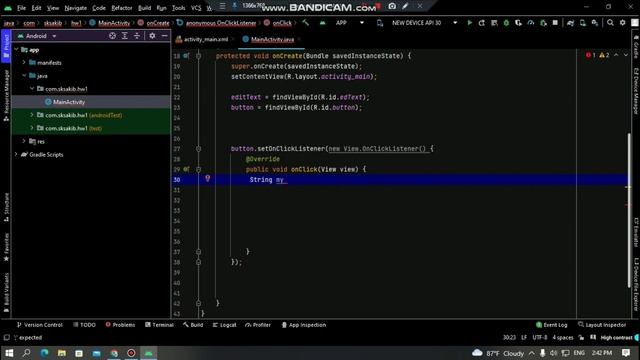Toggle the Favorites side tool window
The height and width of the screenshot is (360, 640).
[6, 247]
